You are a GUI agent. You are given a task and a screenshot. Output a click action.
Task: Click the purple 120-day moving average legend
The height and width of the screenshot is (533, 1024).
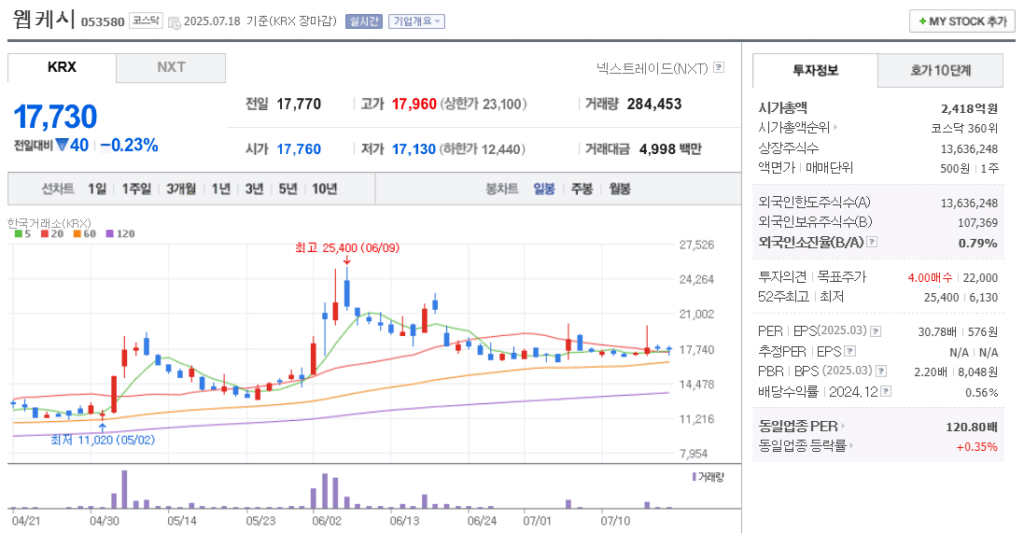pos(120,234)
